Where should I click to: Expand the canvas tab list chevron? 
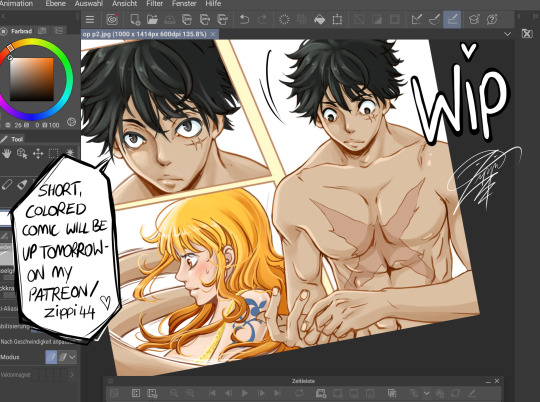tap(507, 34)
